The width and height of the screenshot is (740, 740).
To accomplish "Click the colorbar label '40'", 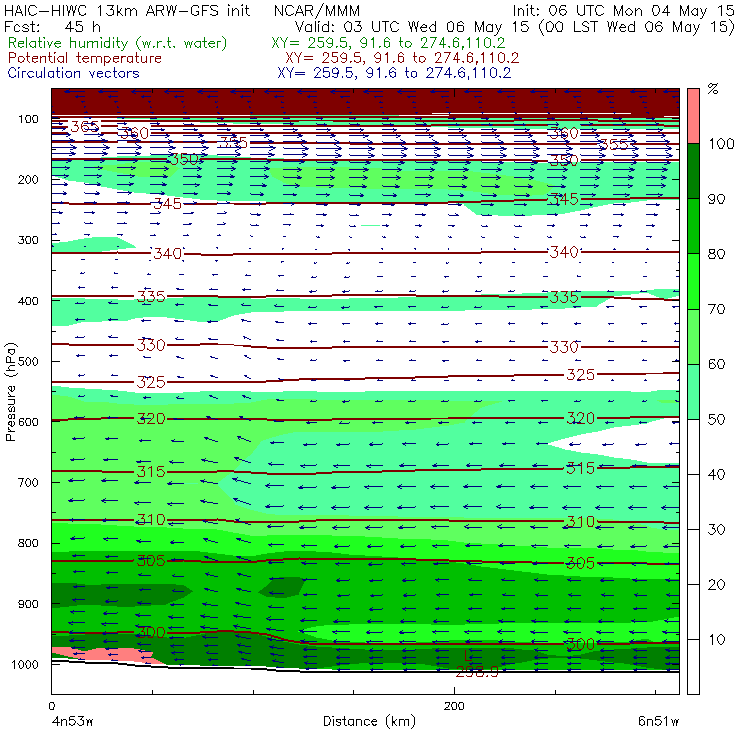I will pyautogui.click(x=717, y=474).
